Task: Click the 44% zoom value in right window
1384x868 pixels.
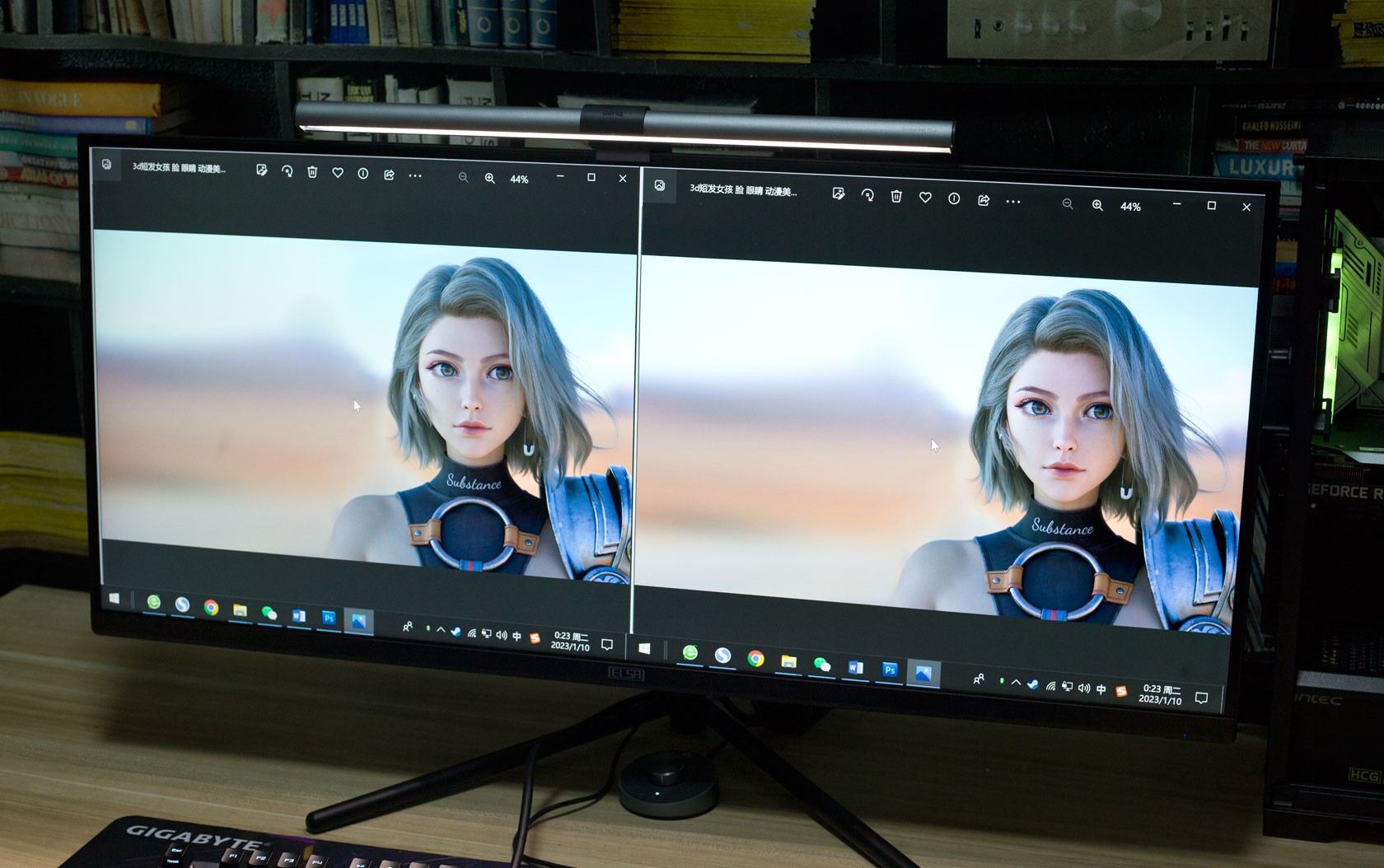Action: [x=1130, y=207]
